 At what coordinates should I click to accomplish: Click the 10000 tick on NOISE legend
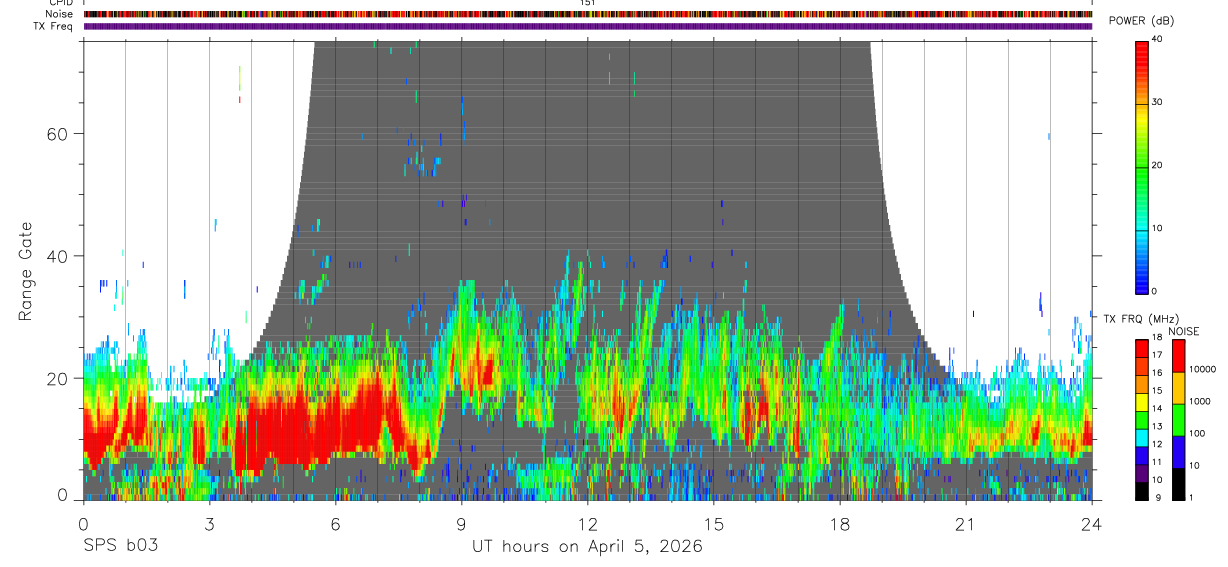click(1202, 370)
